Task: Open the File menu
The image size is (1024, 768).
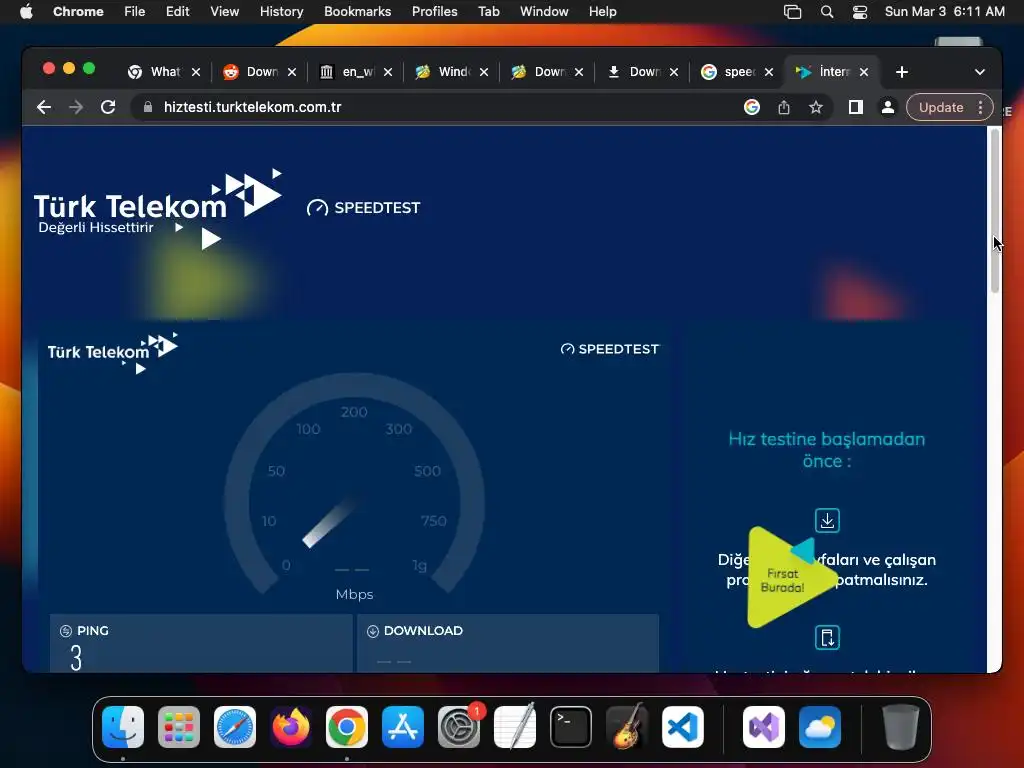Action: click(135, 11)
